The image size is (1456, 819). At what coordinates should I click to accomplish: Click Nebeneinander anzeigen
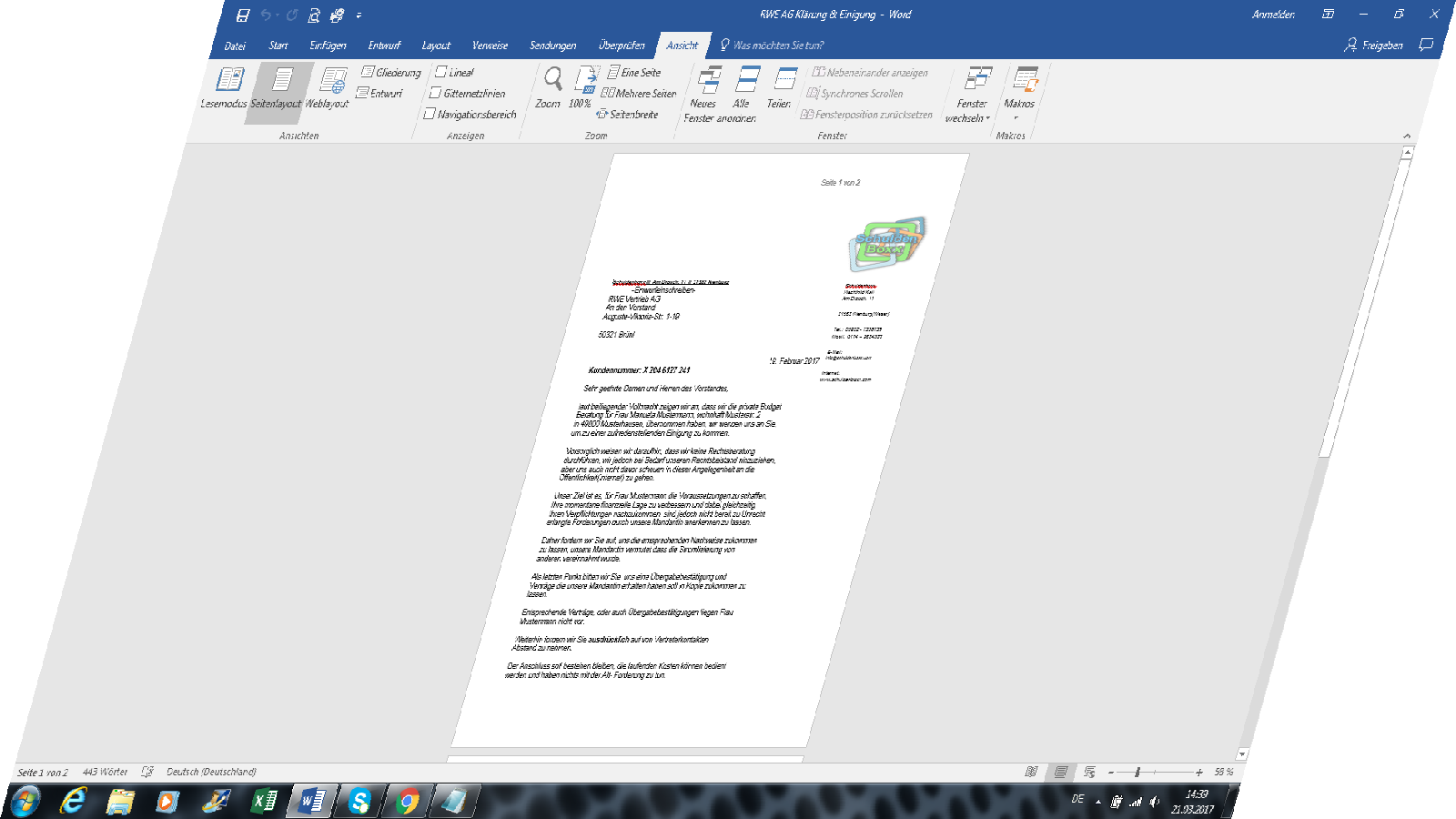(x=871, y=72)
